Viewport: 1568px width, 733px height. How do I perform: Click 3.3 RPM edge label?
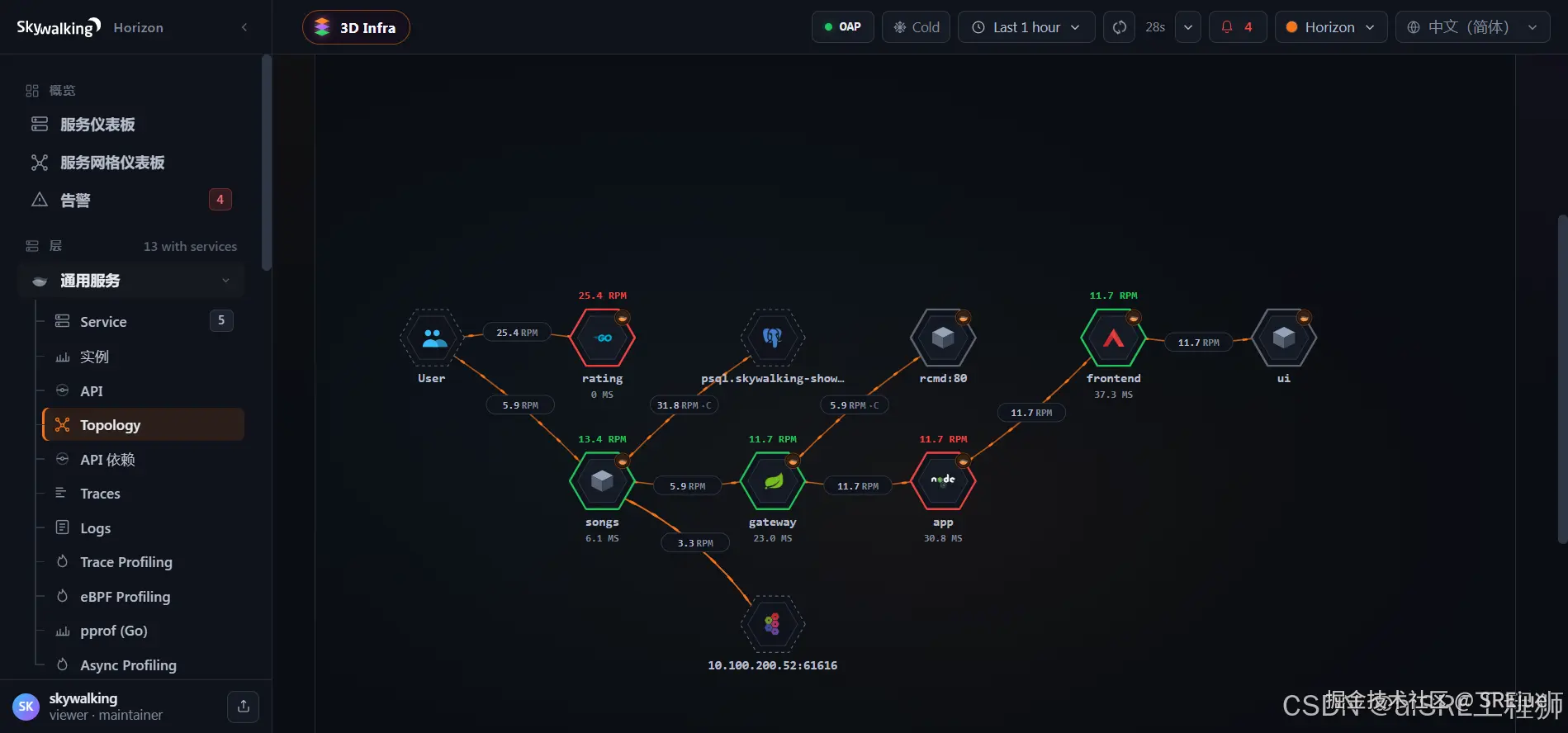pos(695,543)
